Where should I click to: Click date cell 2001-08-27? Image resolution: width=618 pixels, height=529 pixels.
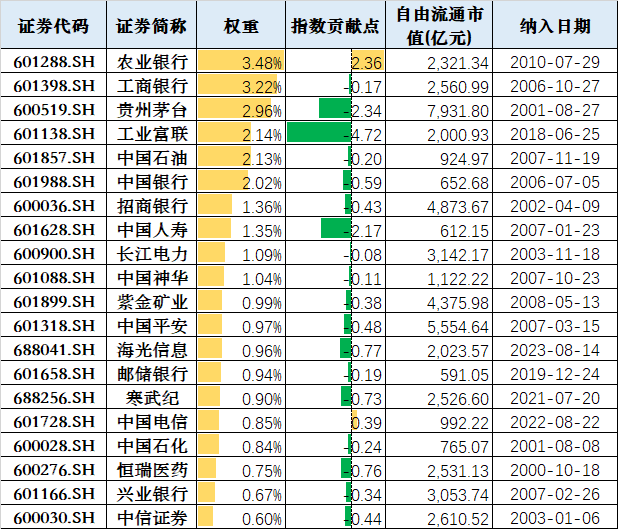(555, 109)
